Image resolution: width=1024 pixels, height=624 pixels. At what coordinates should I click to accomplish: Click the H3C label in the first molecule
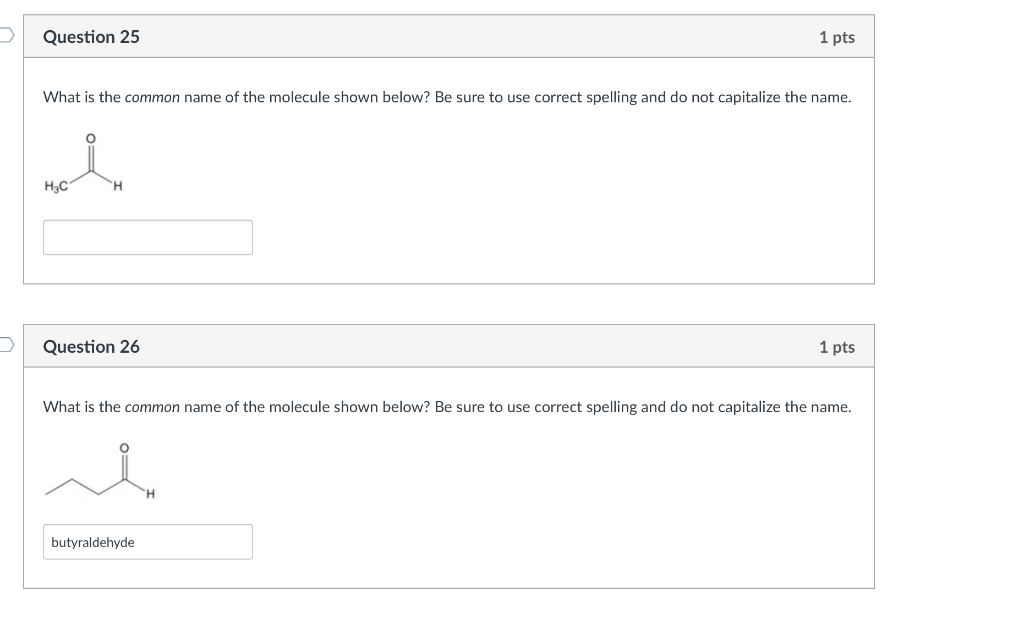54,186
